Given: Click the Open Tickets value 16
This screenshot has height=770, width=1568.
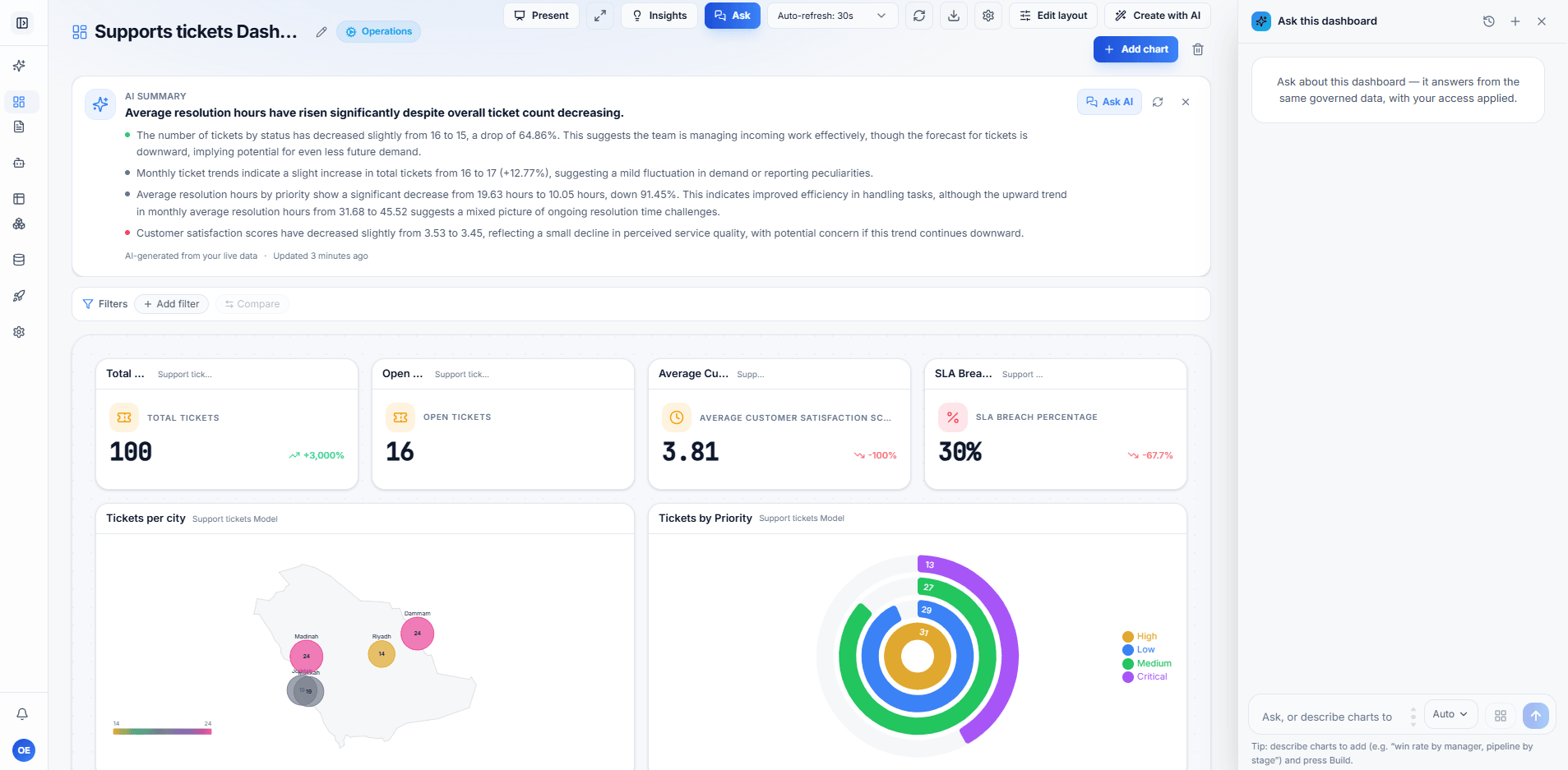Looking at the screenshot, I should [400, 452].
